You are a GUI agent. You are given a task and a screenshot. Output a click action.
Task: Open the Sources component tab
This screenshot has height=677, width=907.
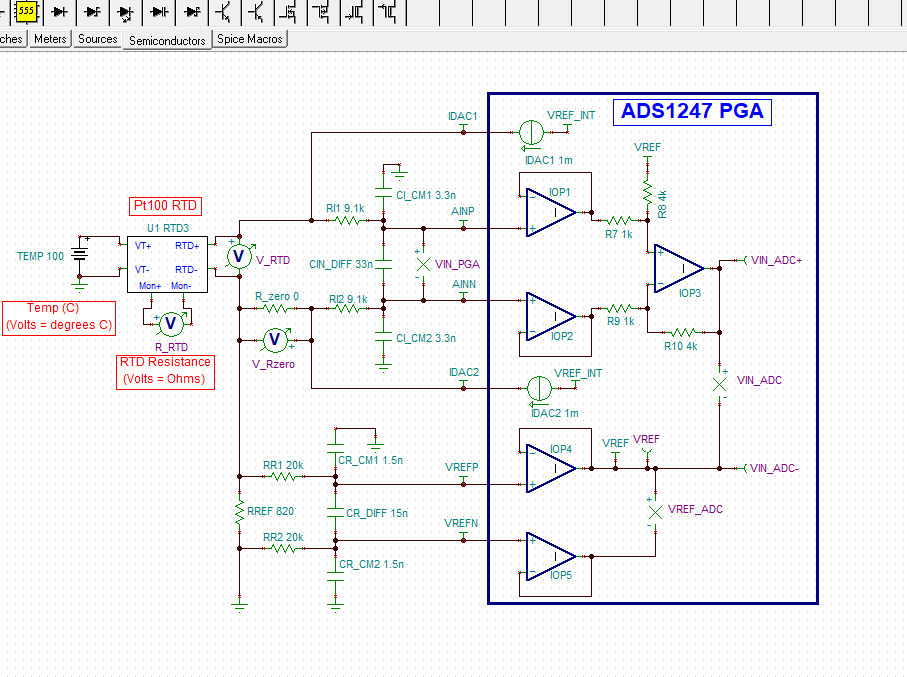pyautogui.click(x=98, y=39)
